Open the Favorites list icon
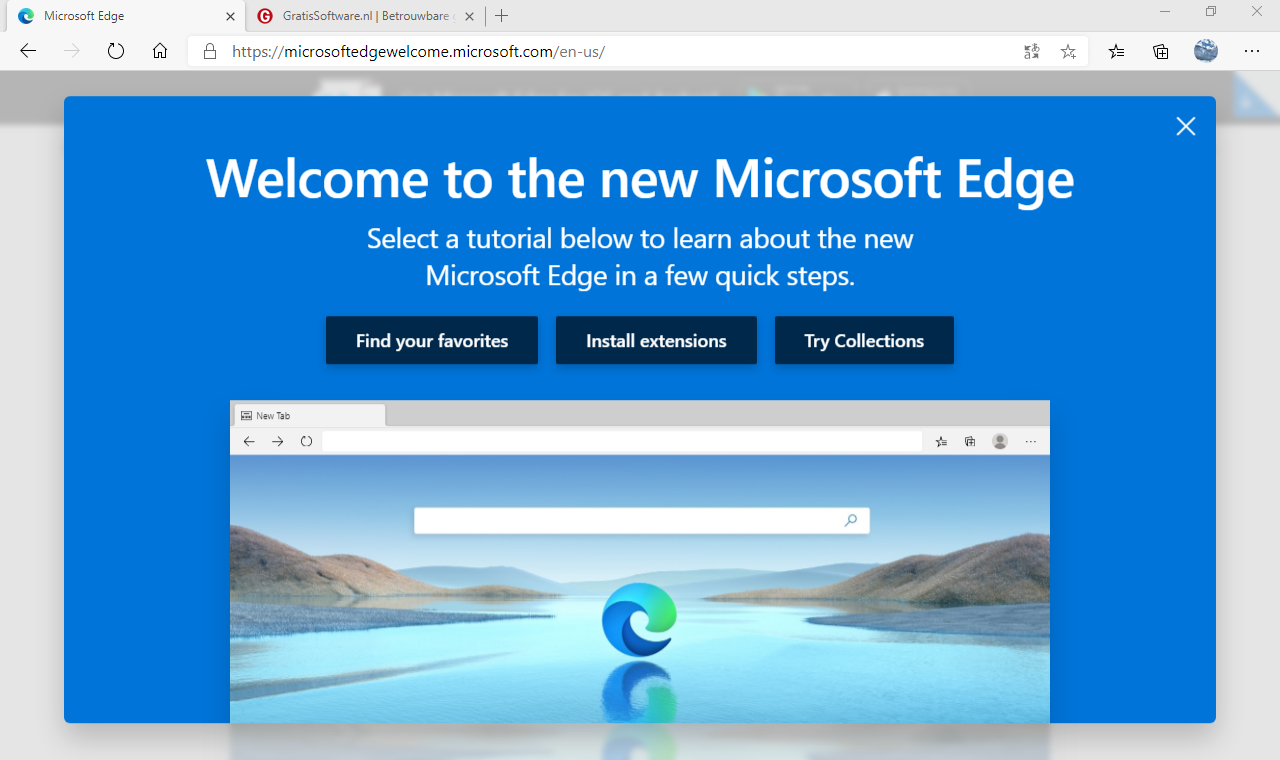 click(1117, 51)
